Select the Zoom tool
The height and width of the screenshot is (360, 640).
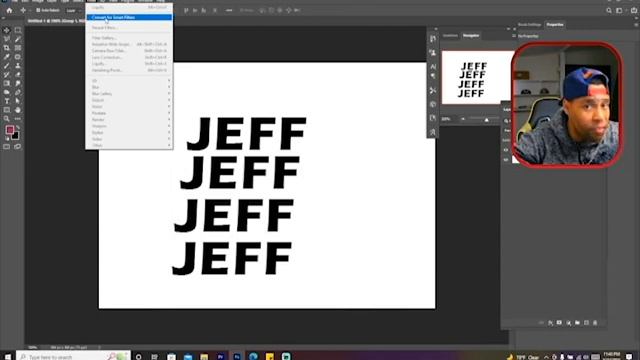pyautogui.click(x=7, y=119)
